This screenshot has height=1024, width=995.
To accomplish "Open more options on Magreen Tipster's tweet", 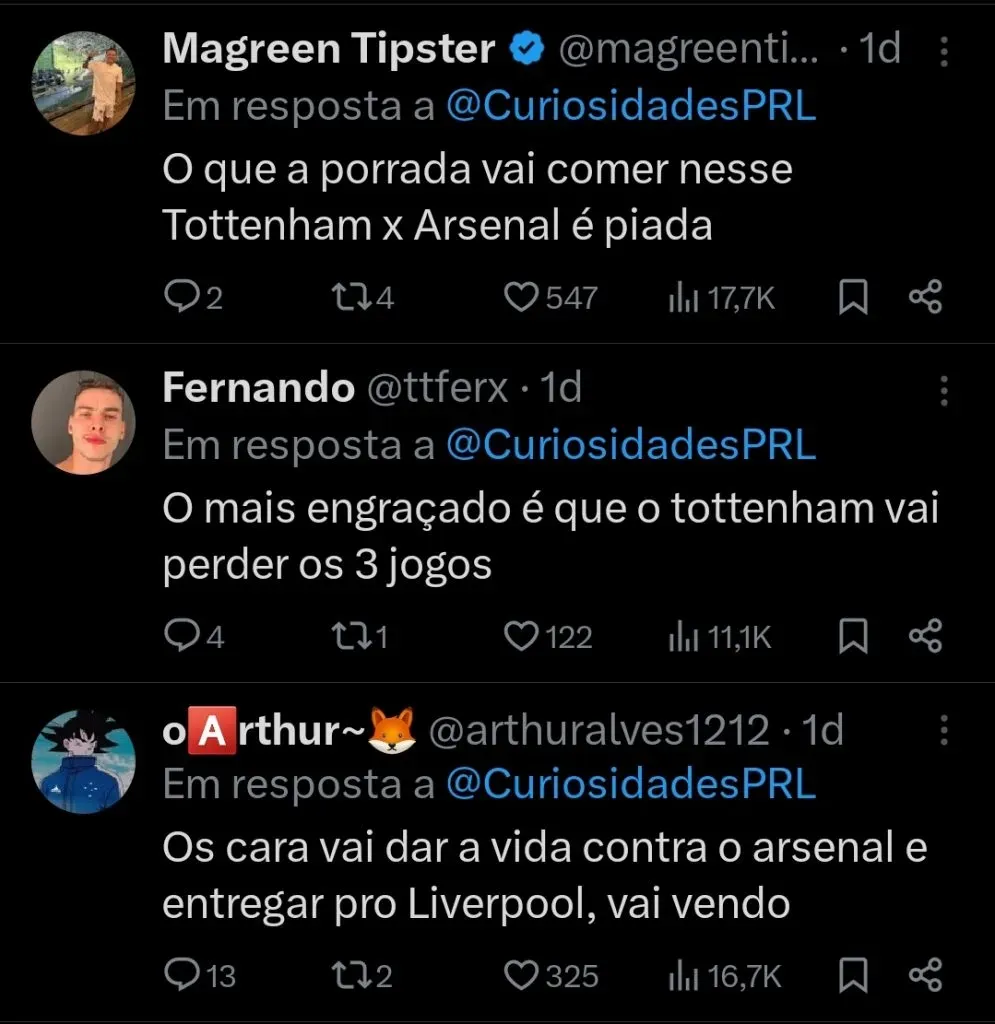I will click(943, 53).
